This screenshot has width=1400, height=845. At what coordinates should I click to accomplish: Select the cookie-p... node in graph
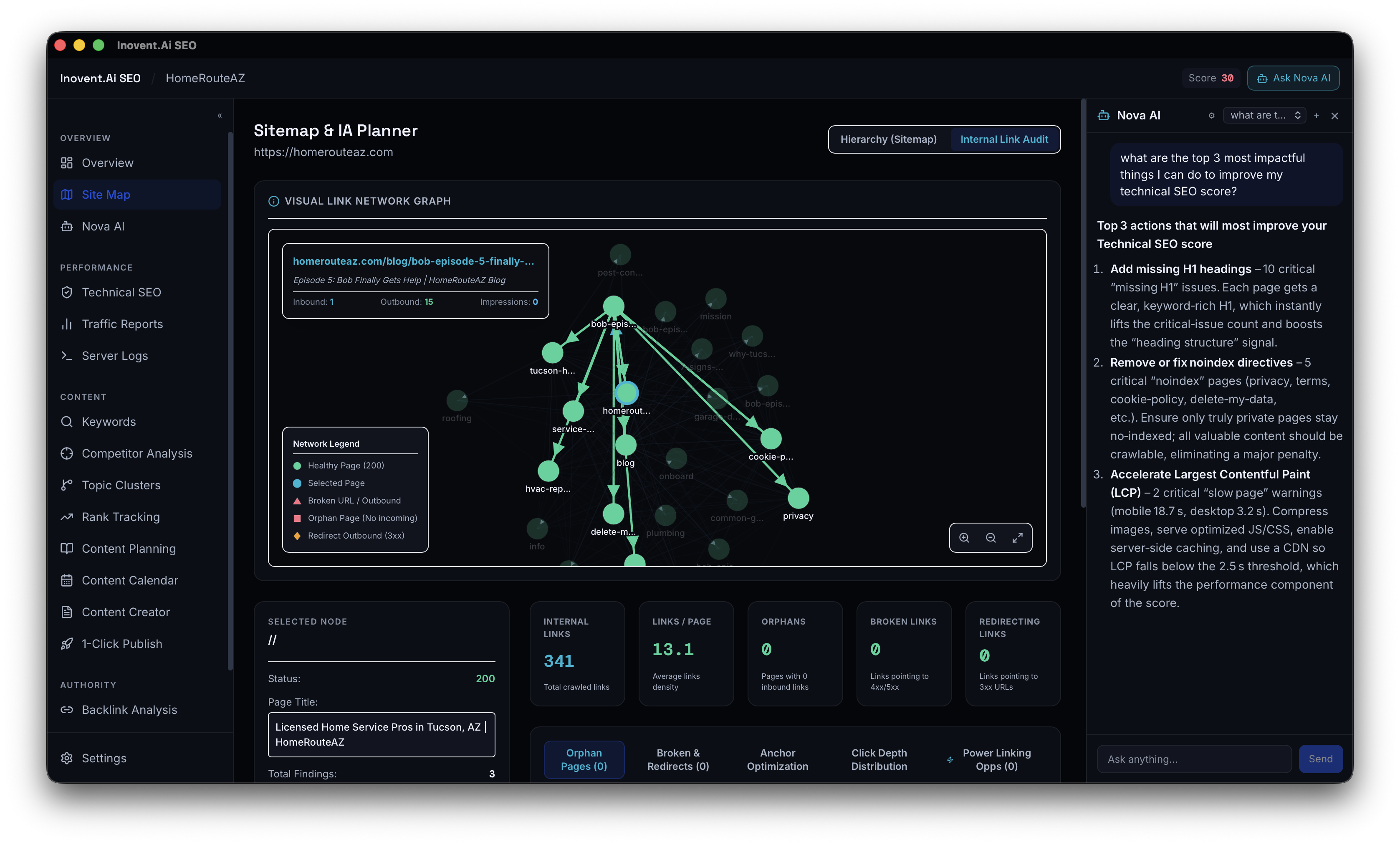point(771,439)
